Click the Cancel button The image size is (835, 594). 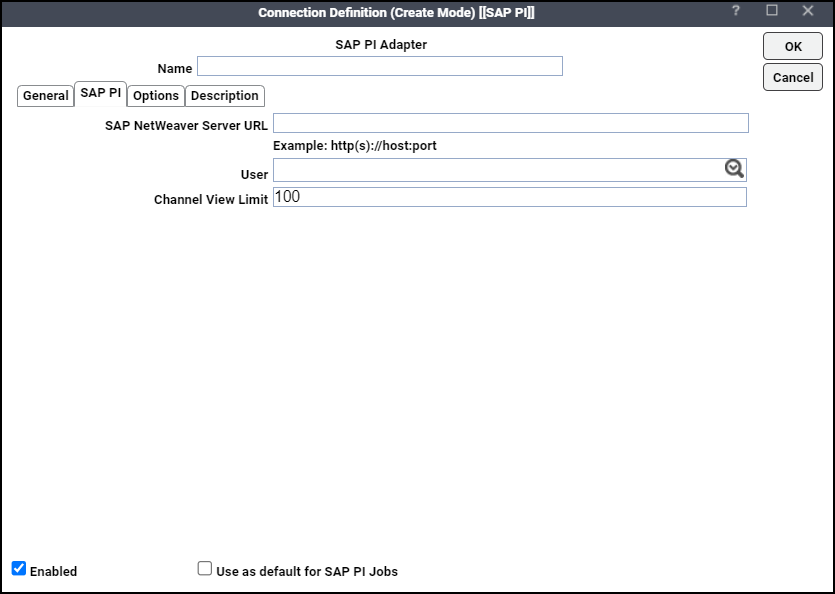pos(793,77)
